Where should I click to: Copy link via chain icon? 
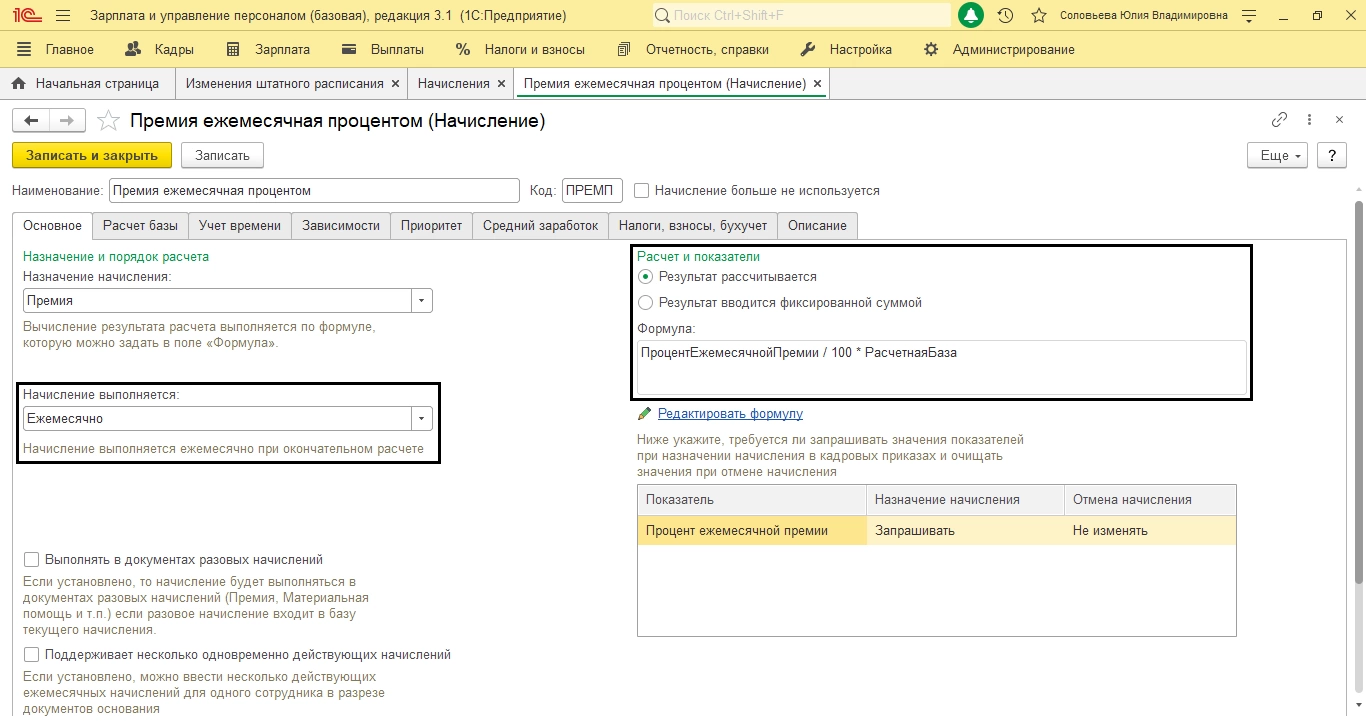point(1279,120)
